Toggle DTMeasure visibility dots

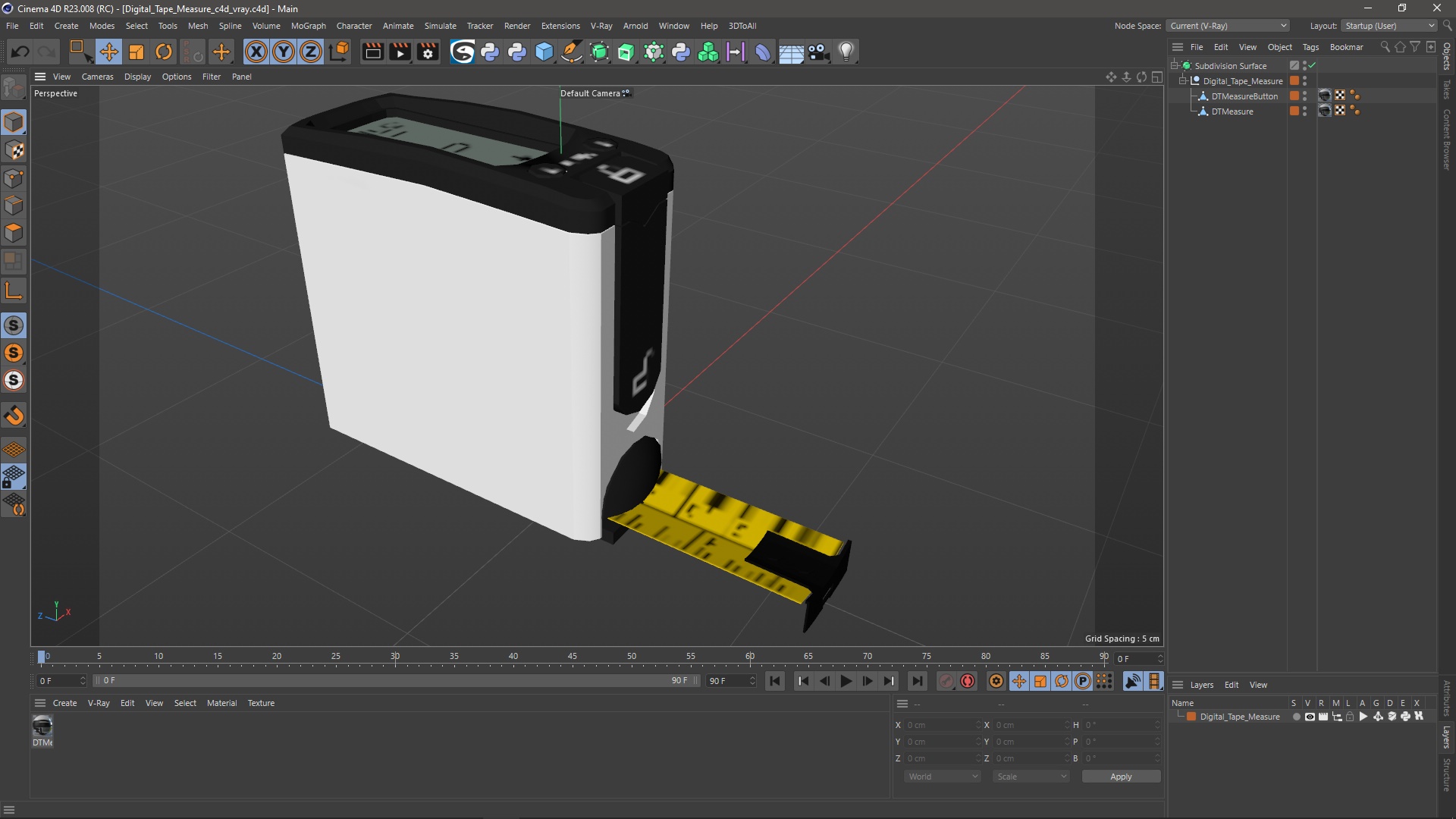(x=1304, y=111)
